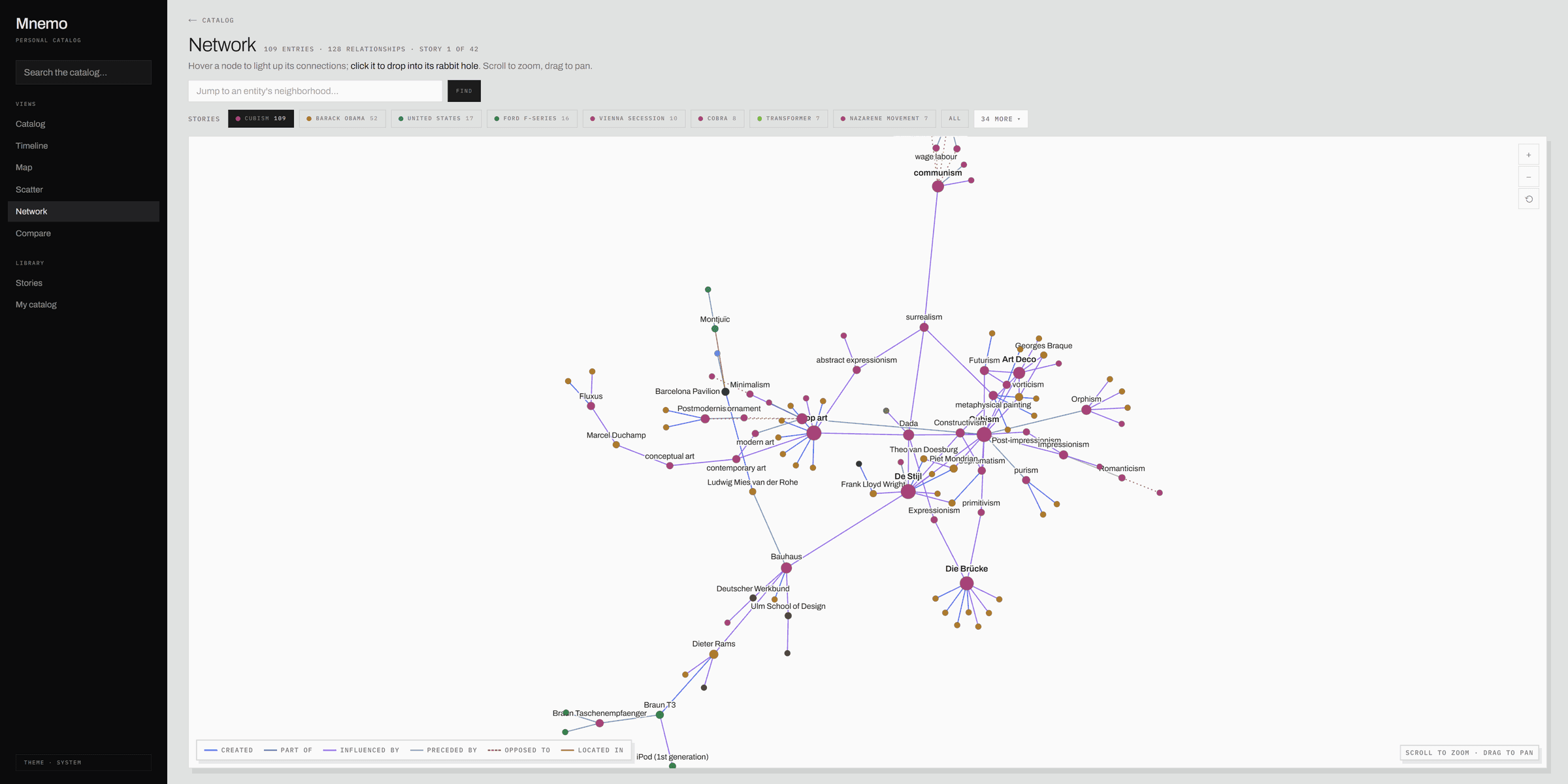Go back via the Catalog arrow link
The image size is (1568, 784).
click(x=211, y=20)
